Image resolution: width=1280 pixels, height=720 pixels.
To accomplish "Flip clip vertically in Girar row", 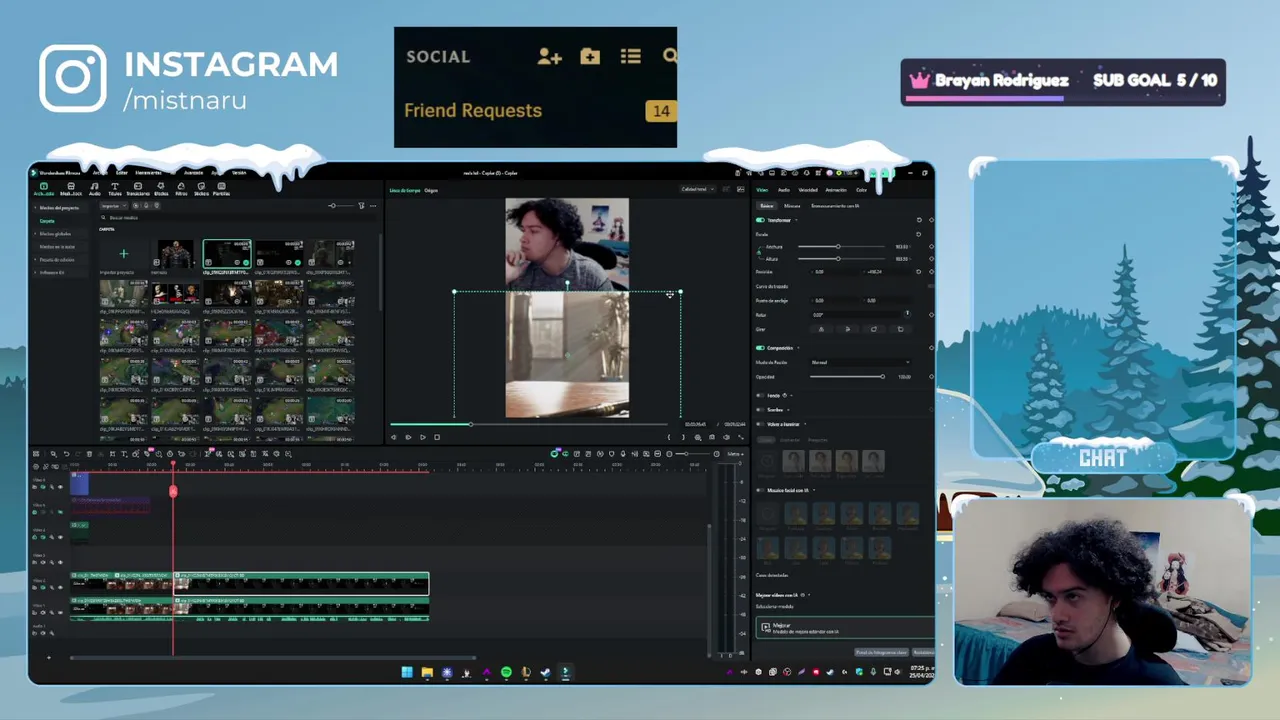I will (848, 329).
